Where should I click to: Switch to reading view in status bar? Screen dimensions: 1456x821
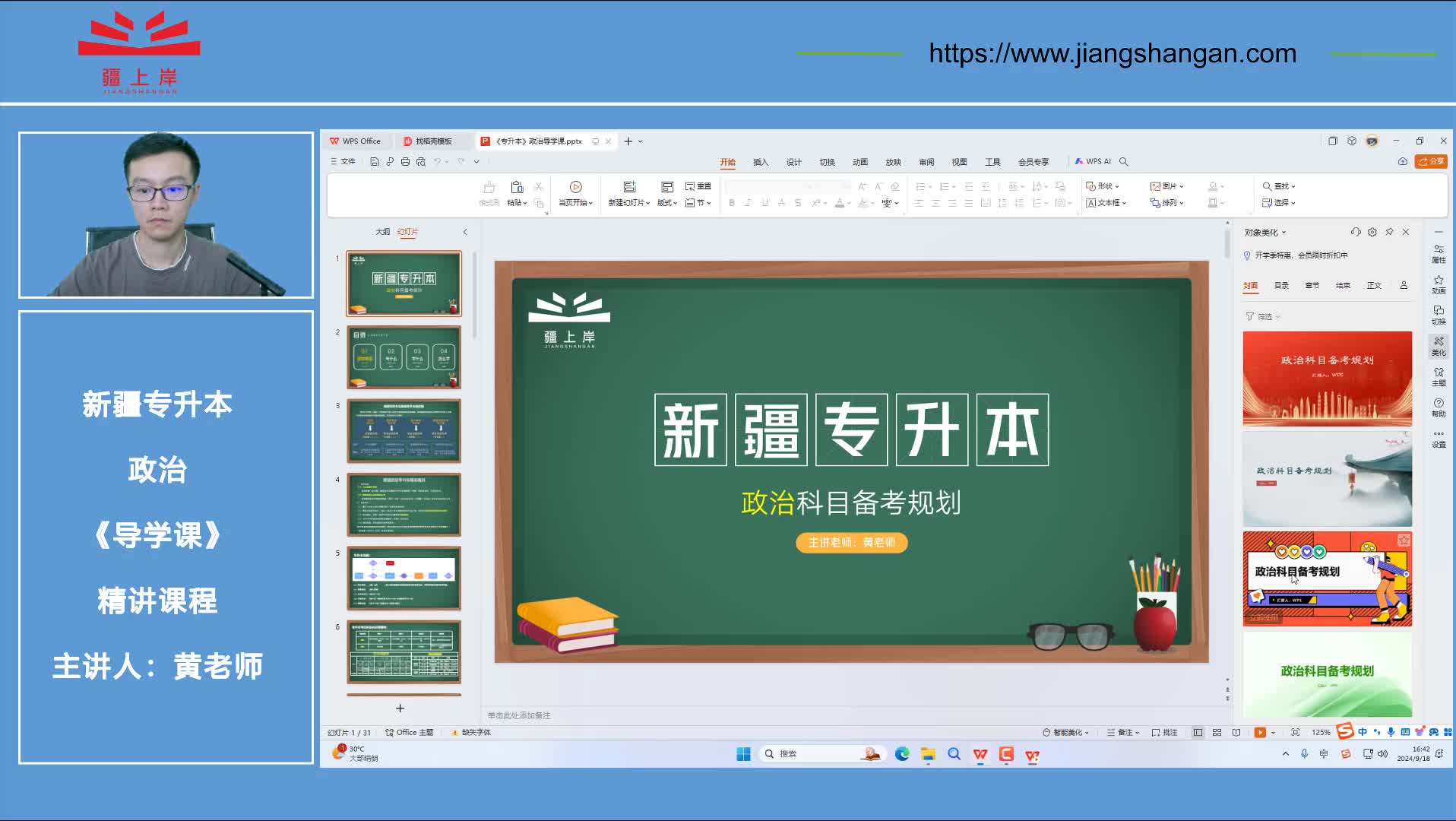pos(1236,733)
